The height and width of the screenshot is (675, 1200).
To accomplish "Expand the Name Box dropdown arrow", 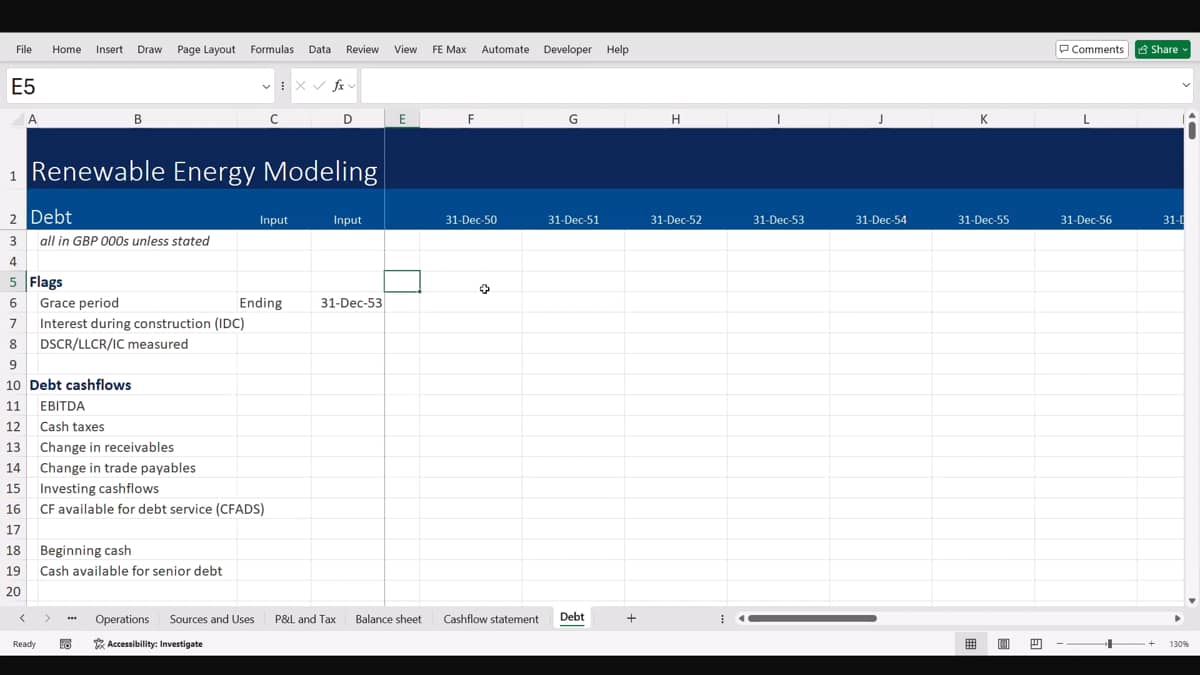I will (266, 86).
